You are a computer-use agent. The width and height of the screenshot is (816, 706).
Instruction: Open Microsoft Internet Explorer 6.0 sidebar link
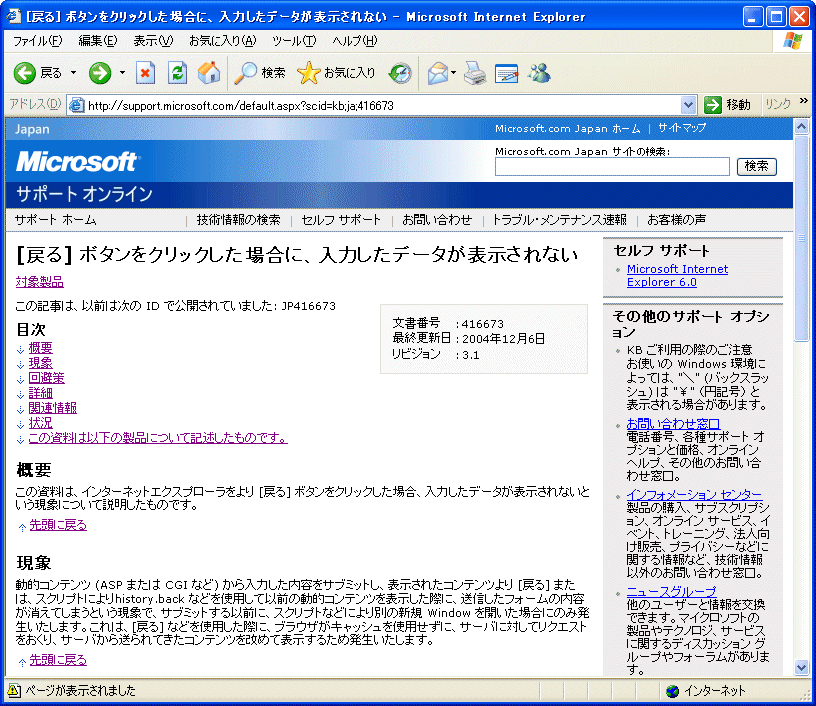pos(677,276)
